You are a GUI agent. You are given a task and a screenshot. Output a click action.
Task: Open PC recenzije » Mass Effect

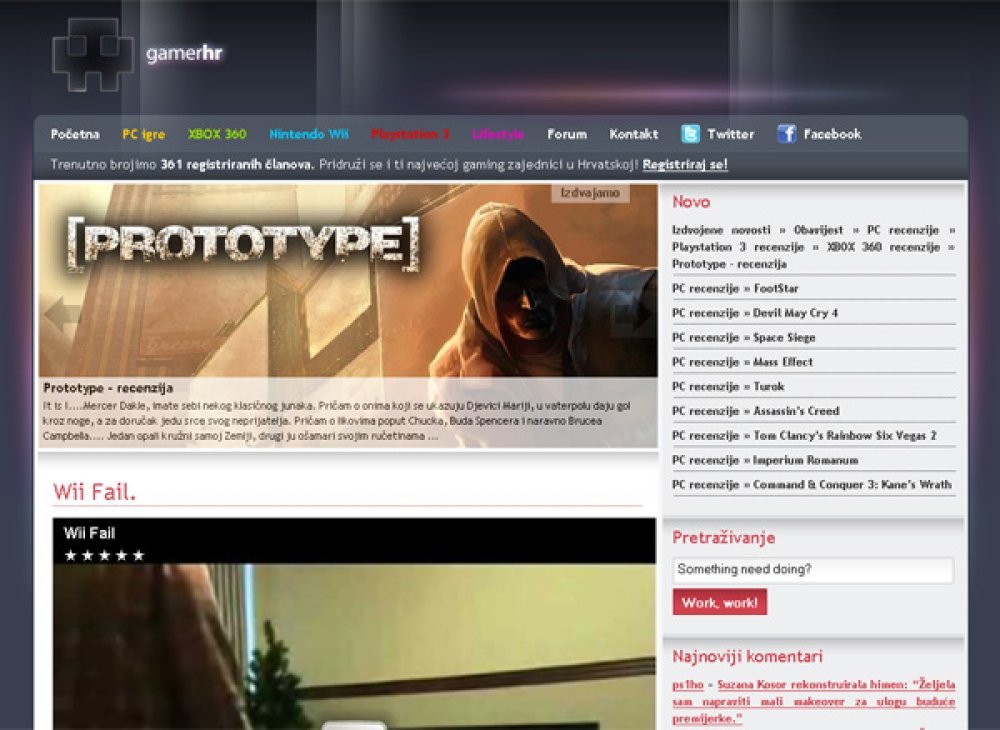[x=742, y=362]
